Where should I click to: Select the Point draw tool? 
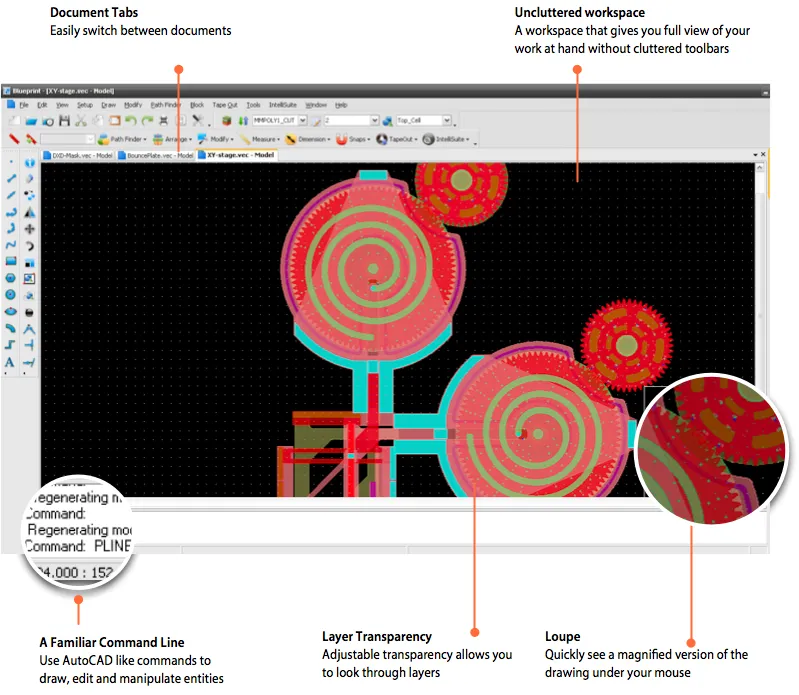(x=11, y=163)
